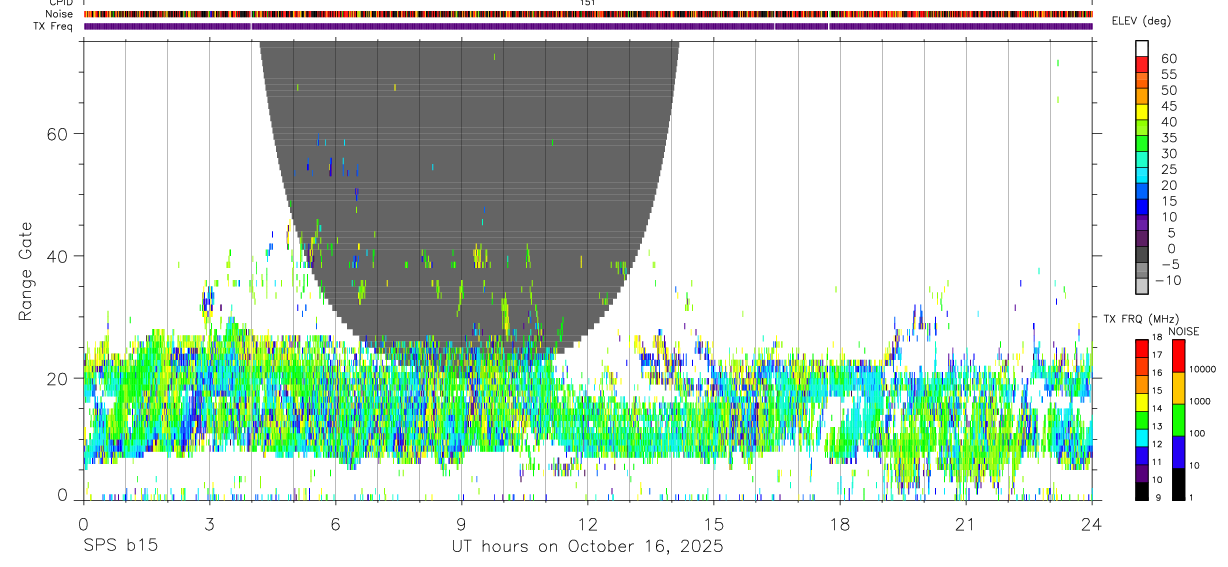Click the Range Gate axis title
1228x567 pixels.
(x=26, y=271)
